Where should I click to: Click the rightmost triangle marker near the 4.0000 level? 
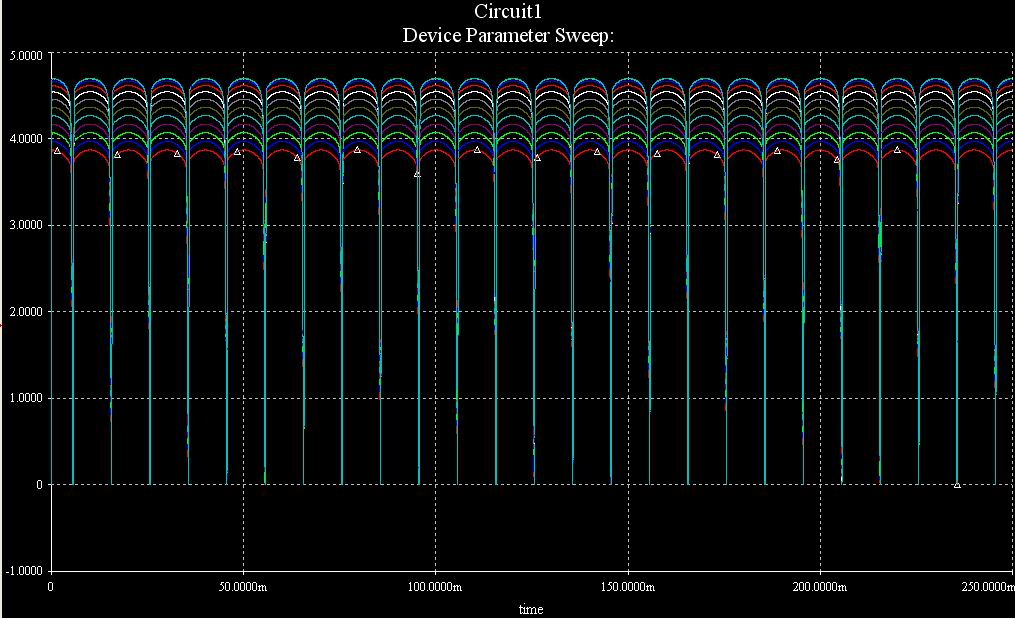click(897, 150)
